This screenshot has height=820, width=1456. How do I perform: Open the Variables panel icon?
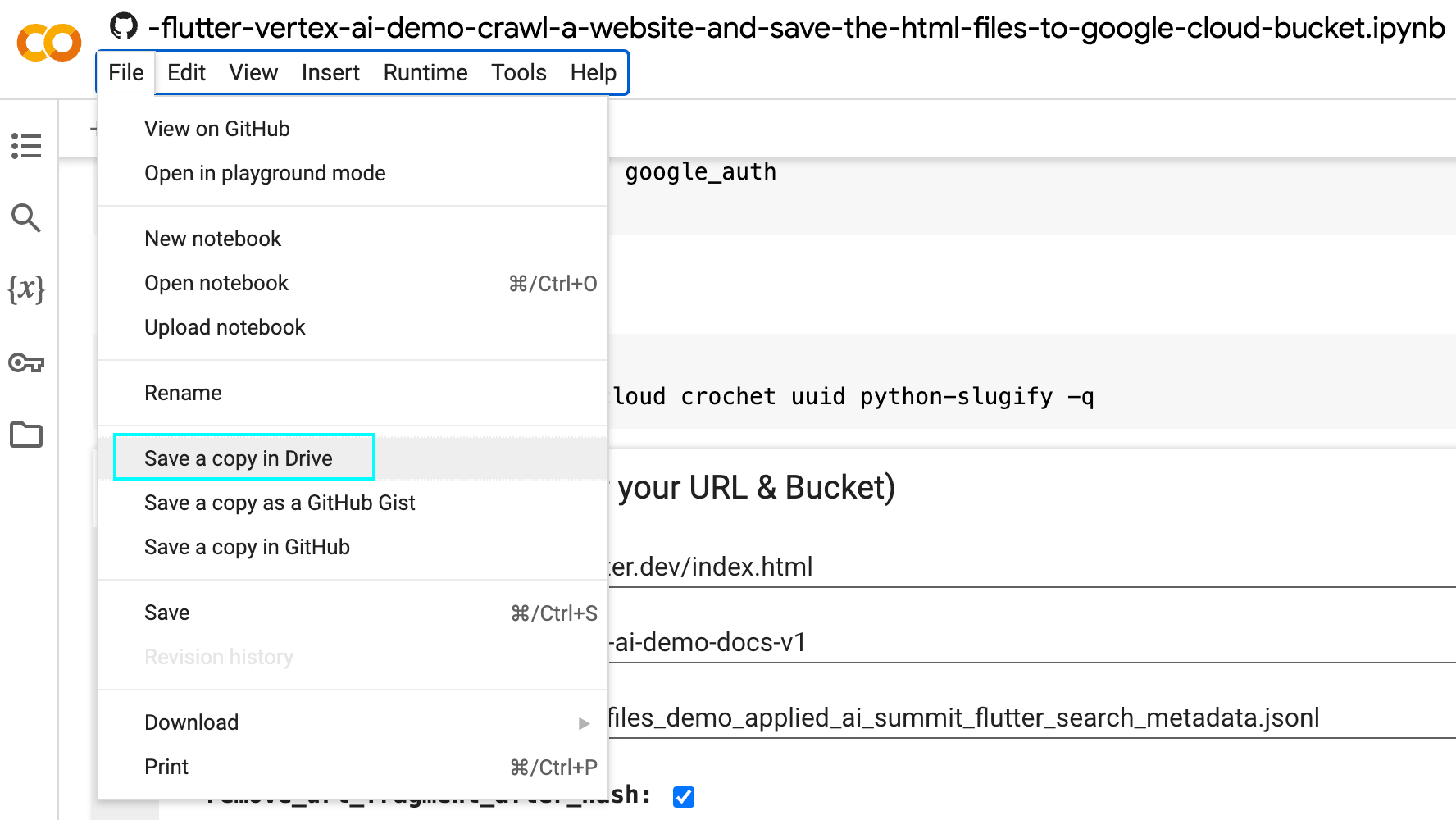(26, 289)
